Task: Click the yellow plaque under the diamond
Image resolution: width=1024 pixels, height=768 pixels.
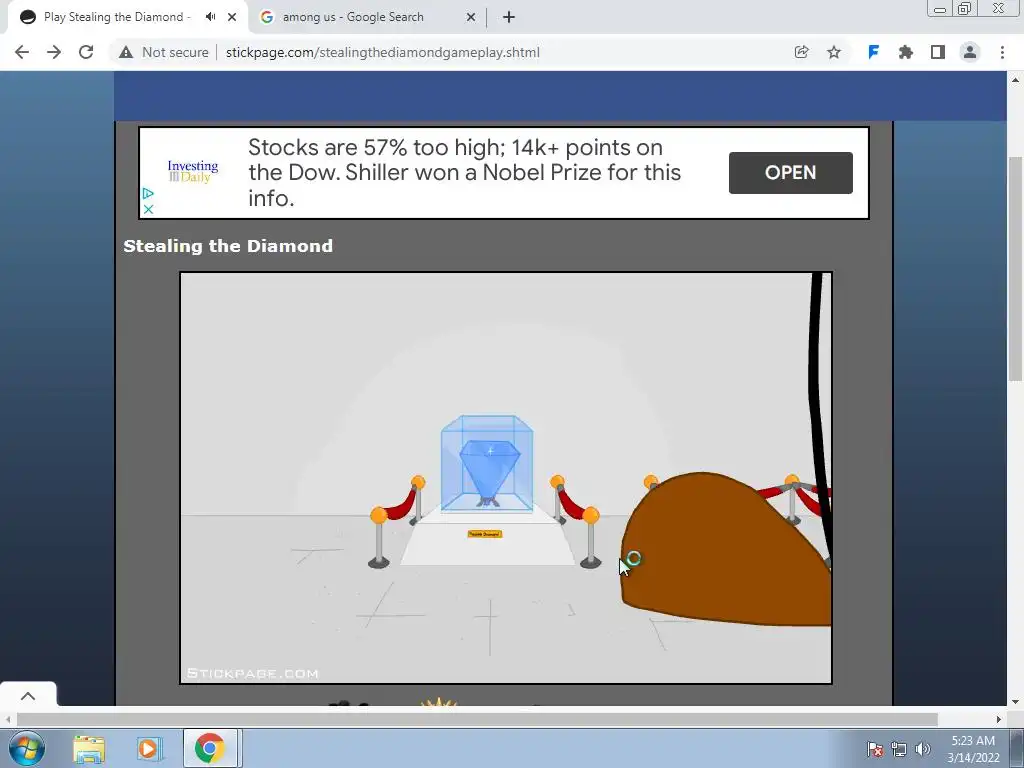Action: pyautogui.click(x=485, y=534)
